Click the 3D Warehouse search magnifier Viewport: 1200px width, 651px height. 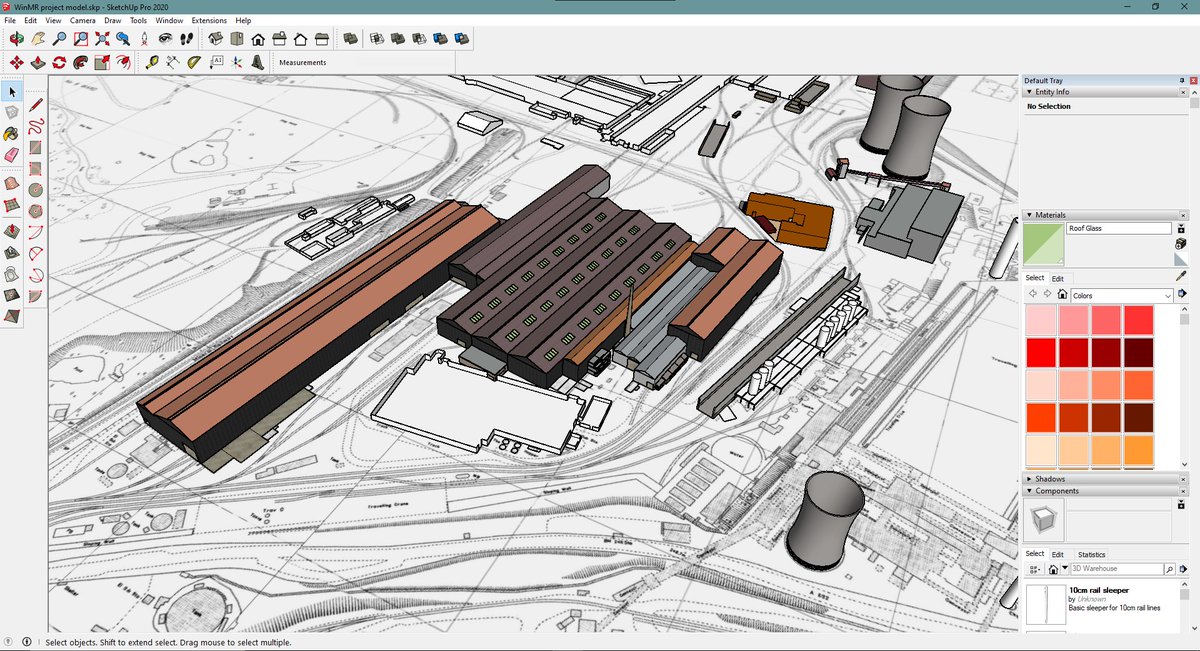pyautogui.click(x=1170, y=569)
